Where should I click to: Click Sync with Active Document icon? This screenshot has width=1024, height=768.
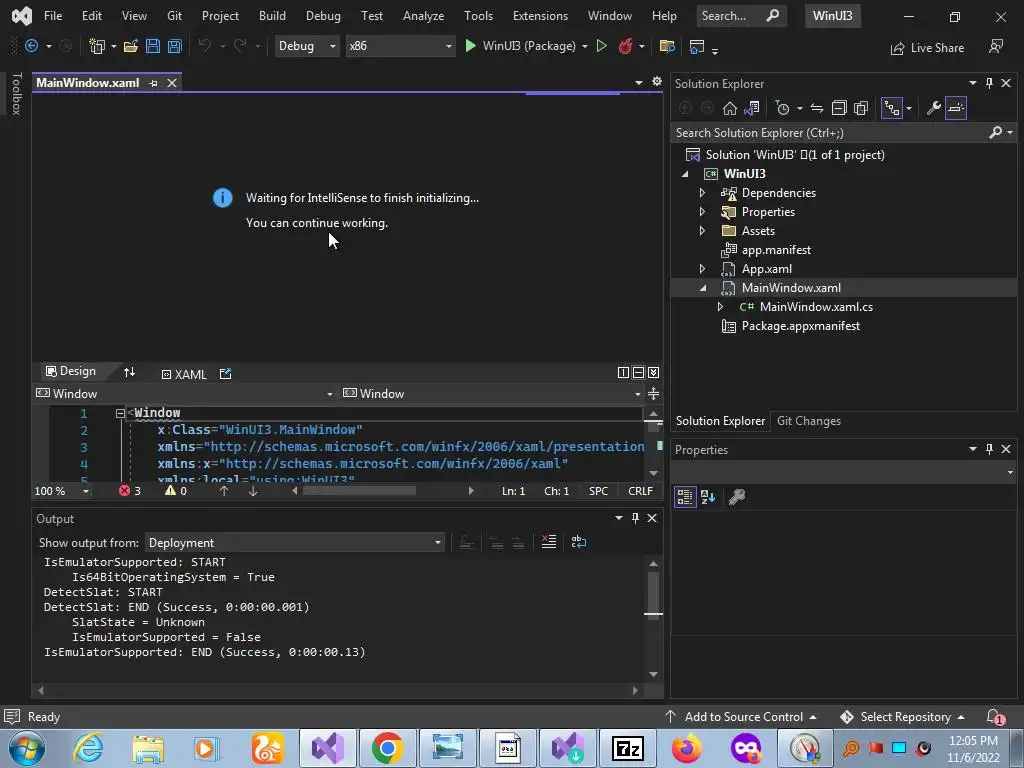coord(816,108)
